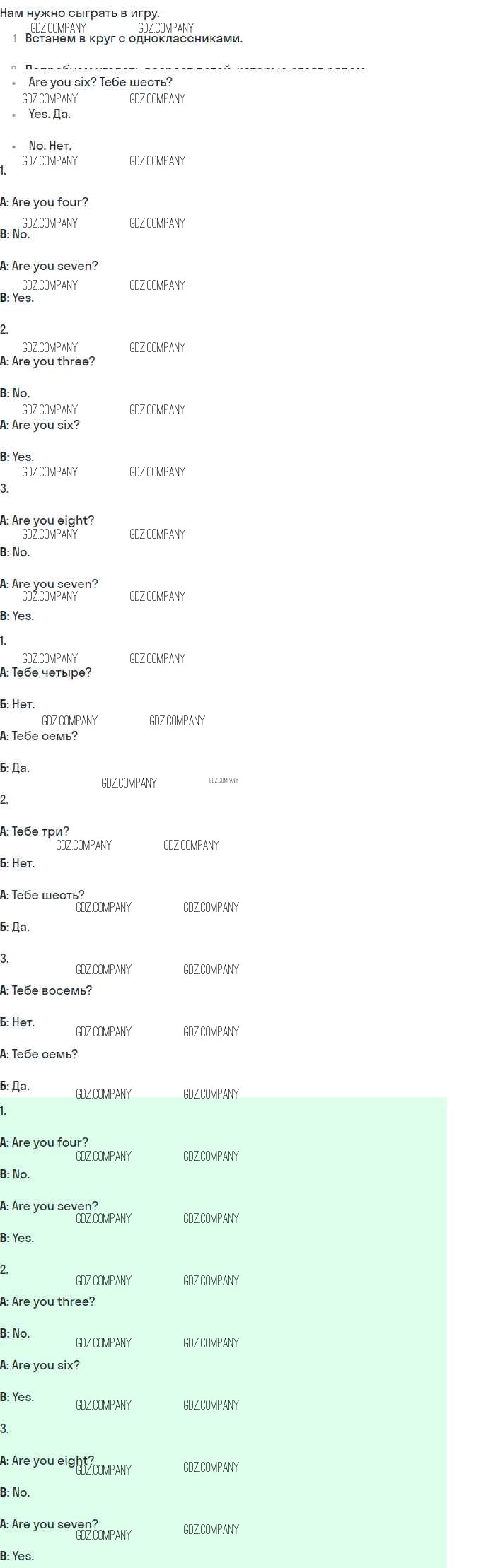Select the step 'Встанем в круг с одноклассниками.'
This screenshot has width=481, height=1568.
click(x=134, y=38)
